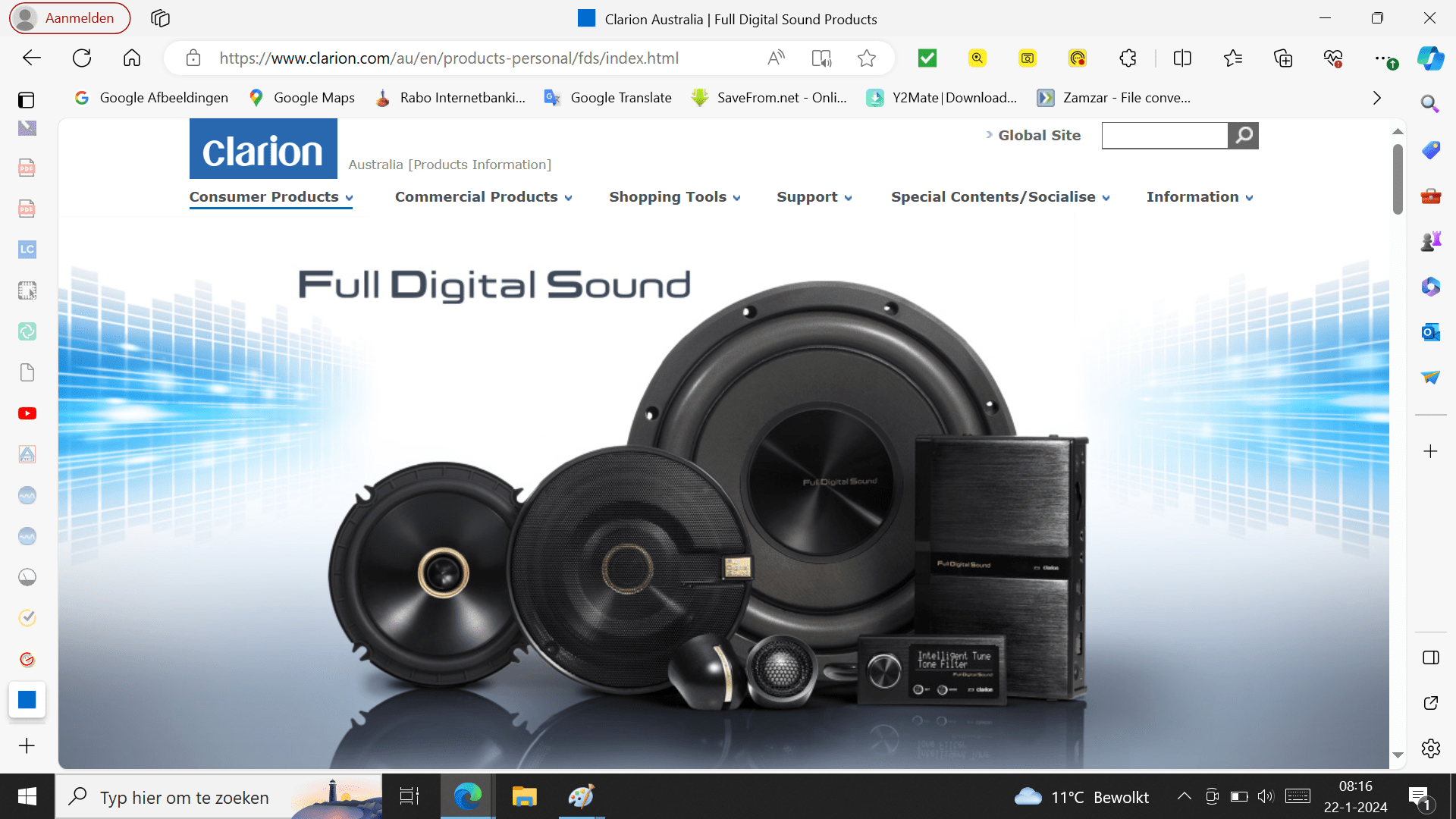Image resolution: width=1456 pixels, height=819 pixels.
Task: Open Google Translate bookmark
Action: coord(608,98)
